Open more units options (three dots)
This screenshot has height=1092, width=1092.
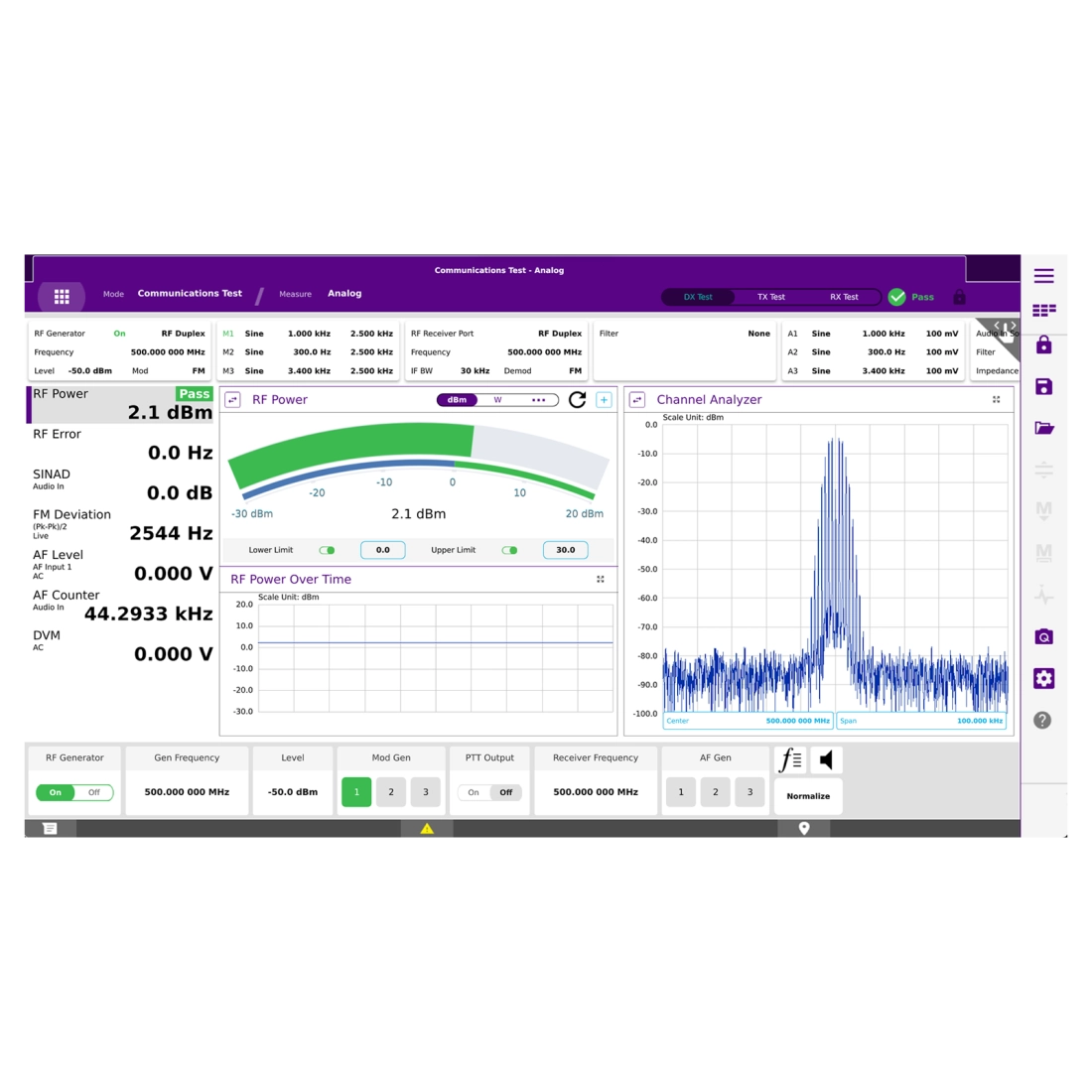(539, 400)
